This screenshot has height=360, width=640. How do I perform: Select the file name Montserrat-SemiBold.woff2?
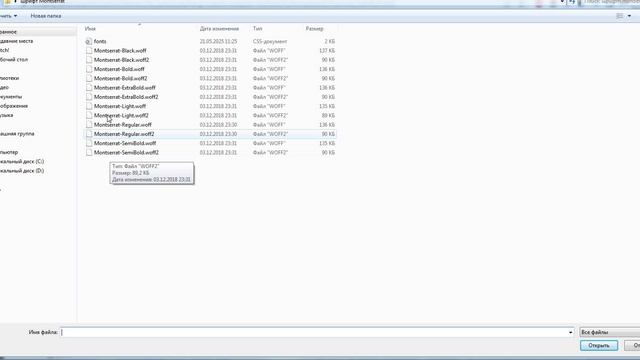coord(127,153)
